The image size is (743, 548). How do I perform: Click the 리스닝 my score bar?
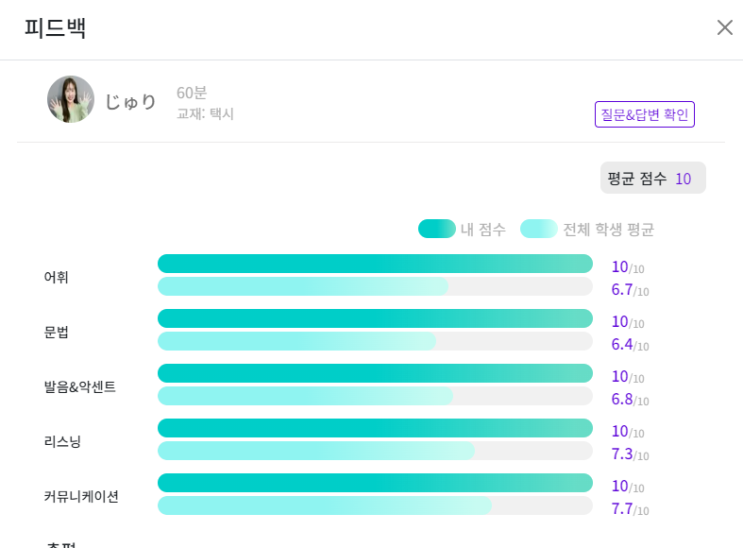point(375,428)
